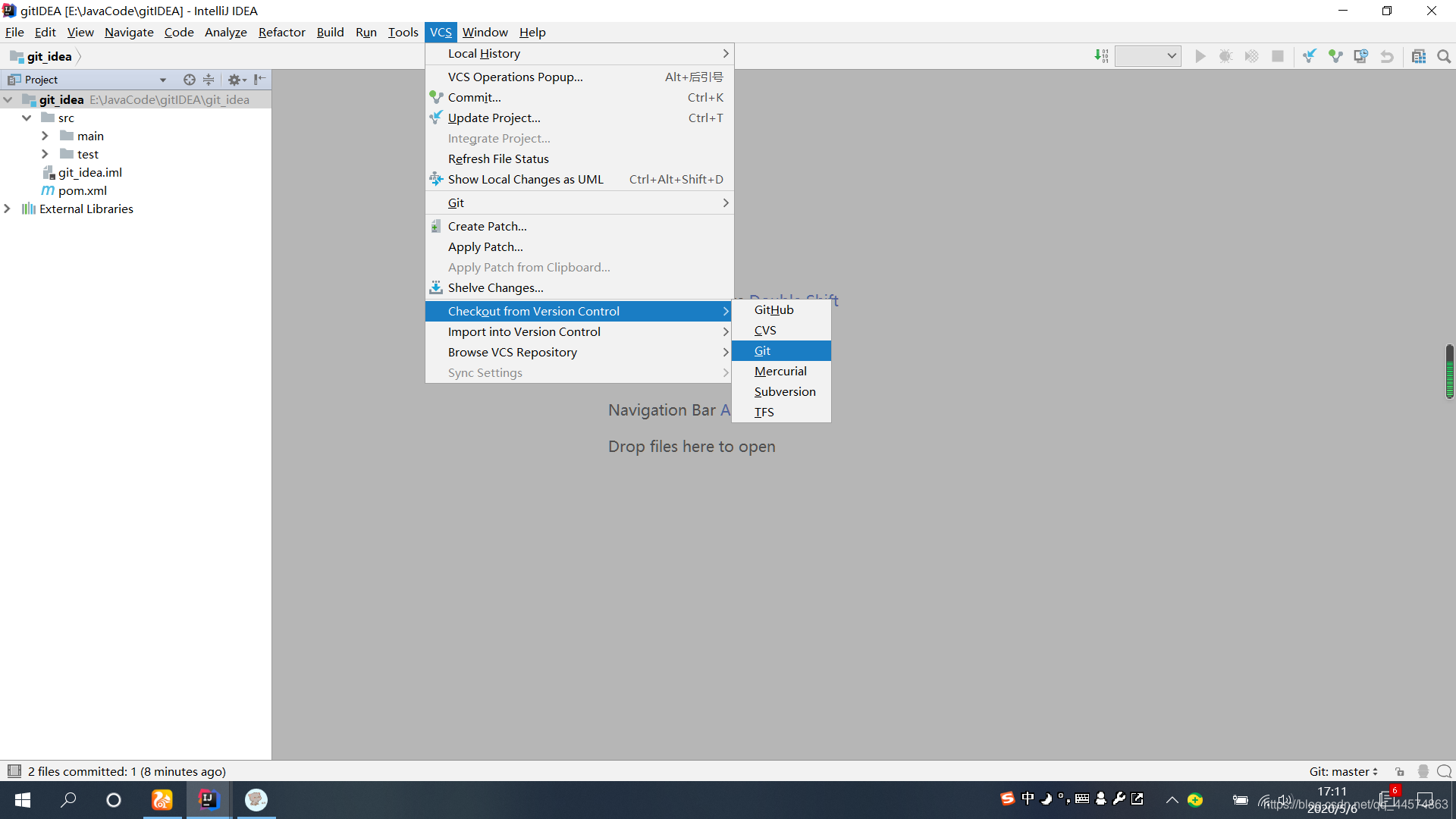Click the Show History clock icon
Screen dimensions: 1456x819
pyautogui.click(x=1361, y=56)
